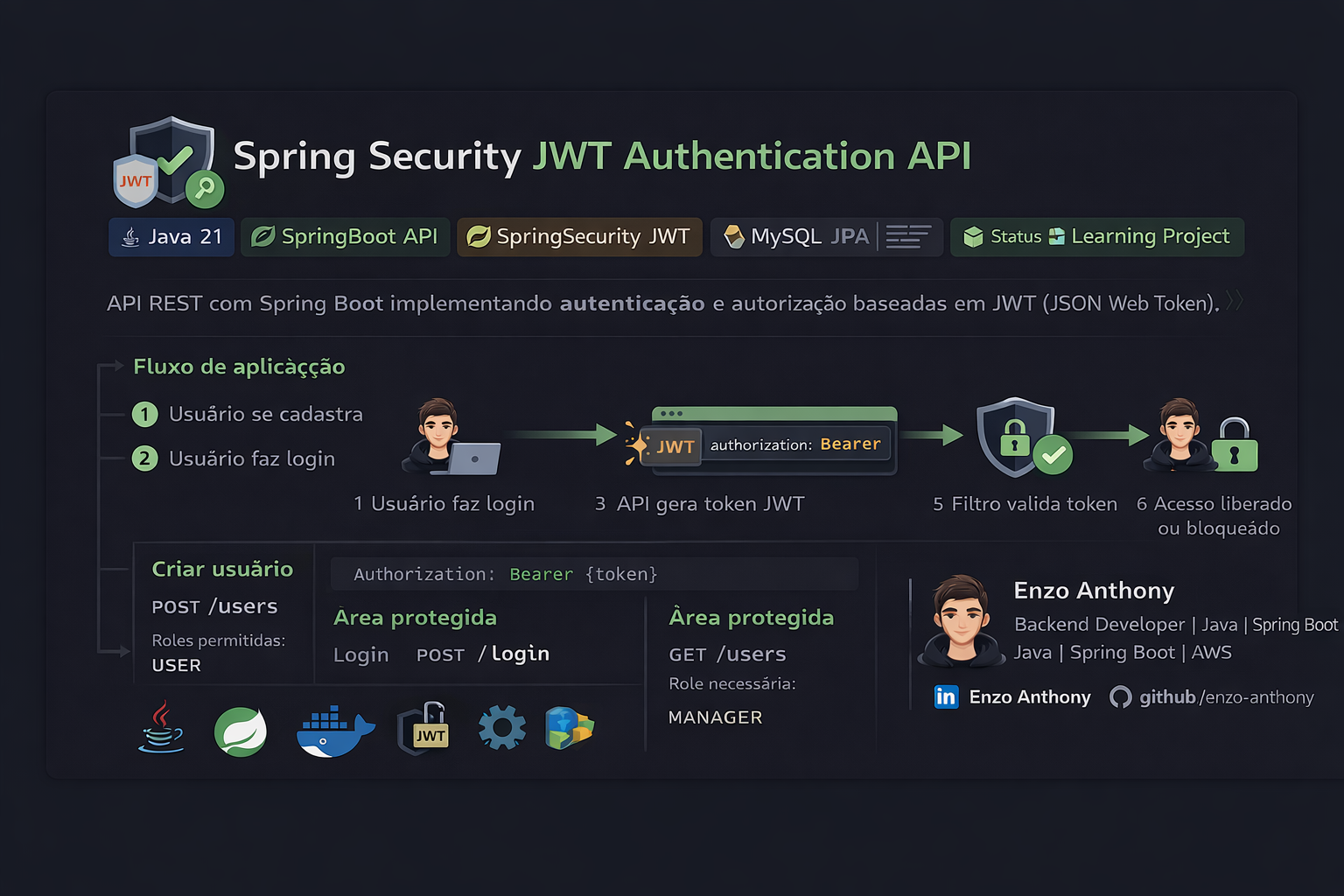Image resolution: width=1344 pixels, height=896 pixels.
Task: Click the LinkedIn logo icon
Action: click(946, 696)
